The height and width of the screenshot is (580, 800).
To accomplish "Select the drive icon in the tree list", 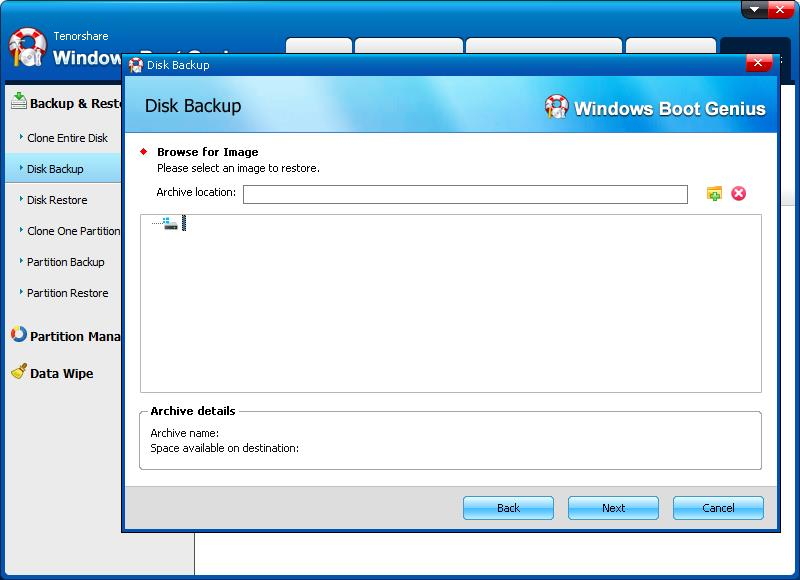I will click(x=170, y=224).
